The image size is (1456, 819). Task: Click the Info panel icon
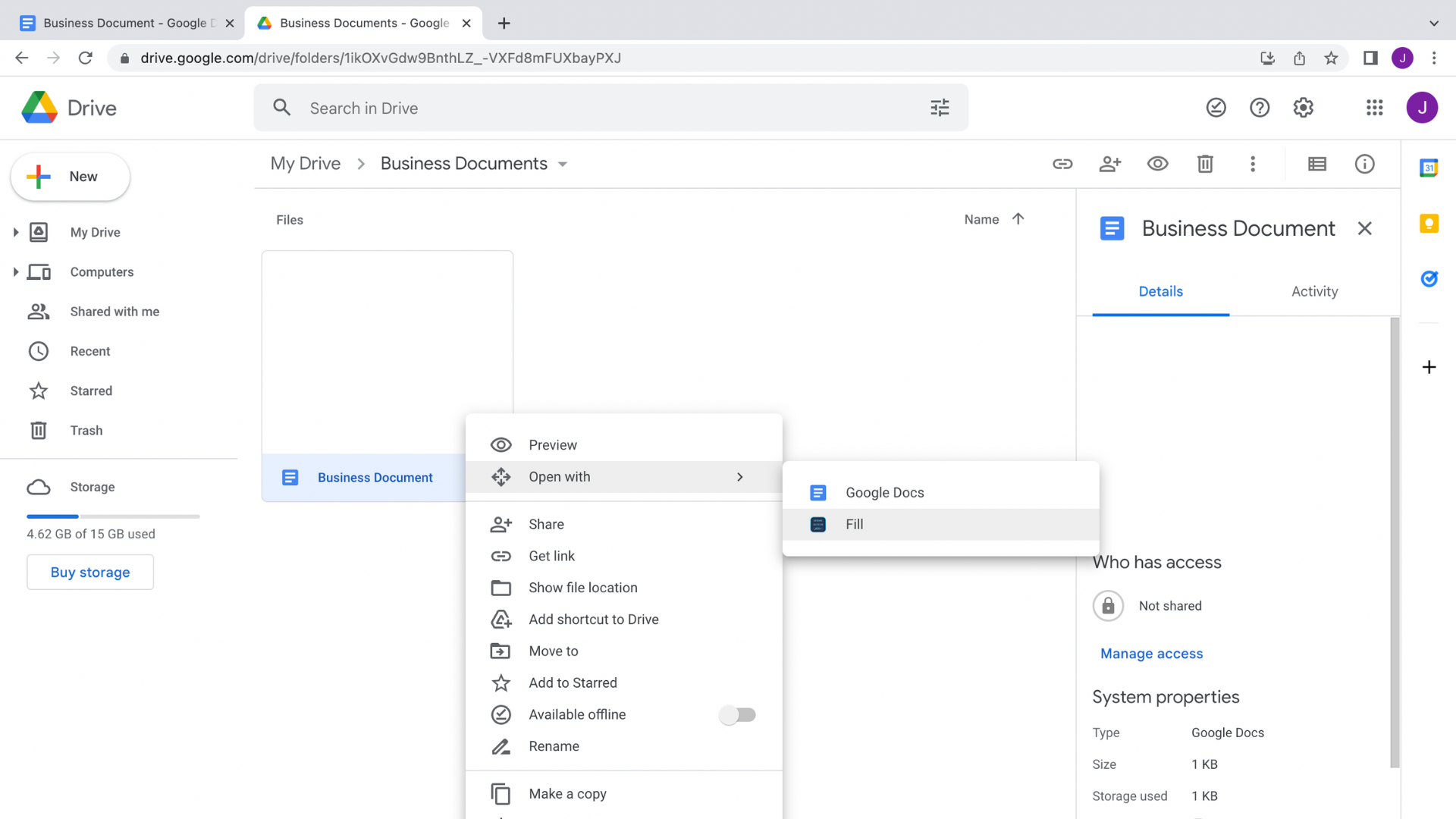[1364, 163]
